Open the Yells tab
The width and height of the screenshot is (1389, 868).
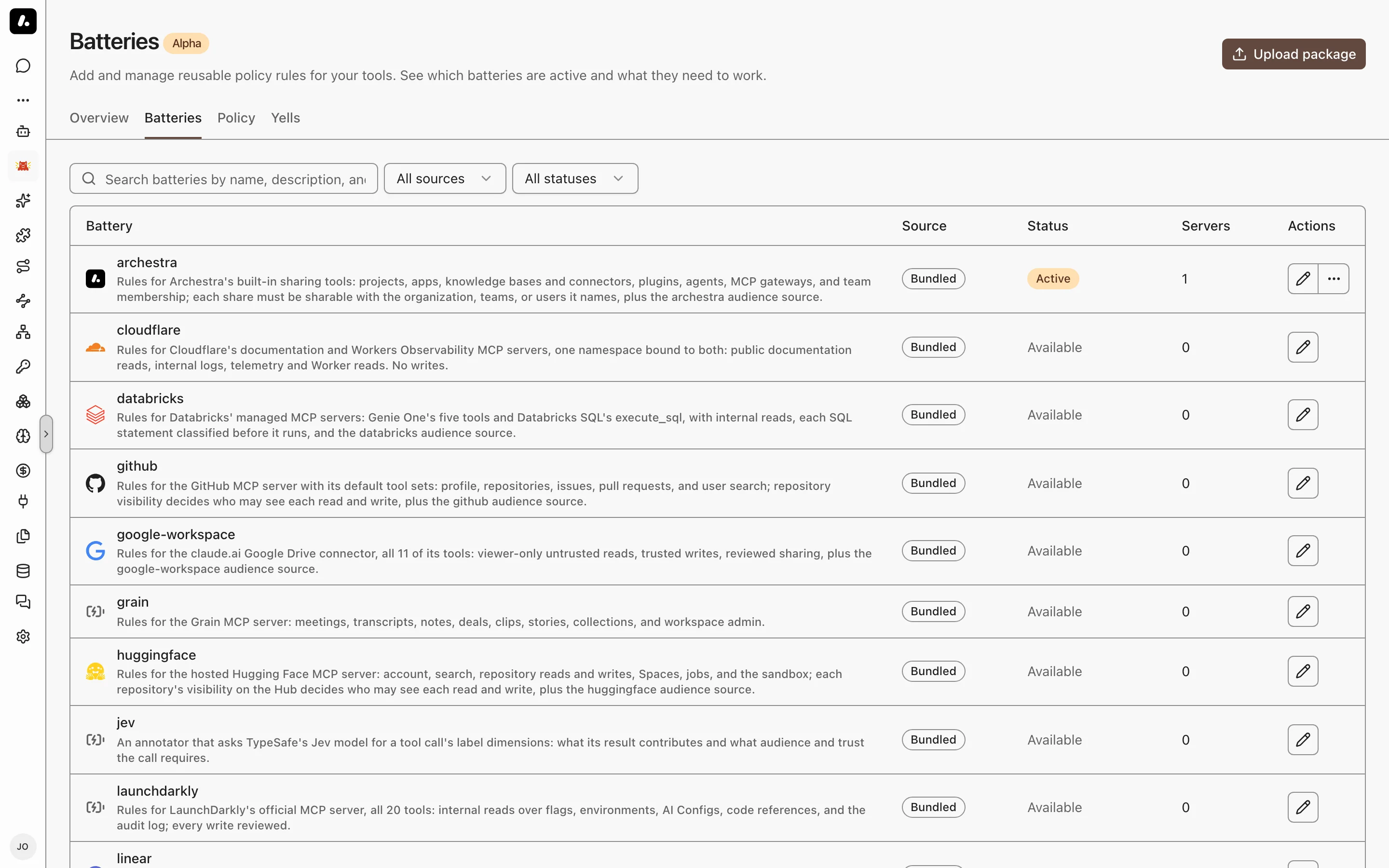pos(285,118)
